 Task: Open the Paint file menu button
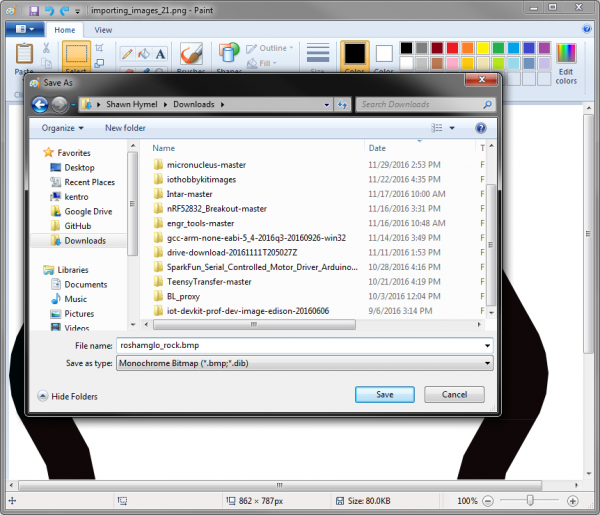(x=24, y=29)
